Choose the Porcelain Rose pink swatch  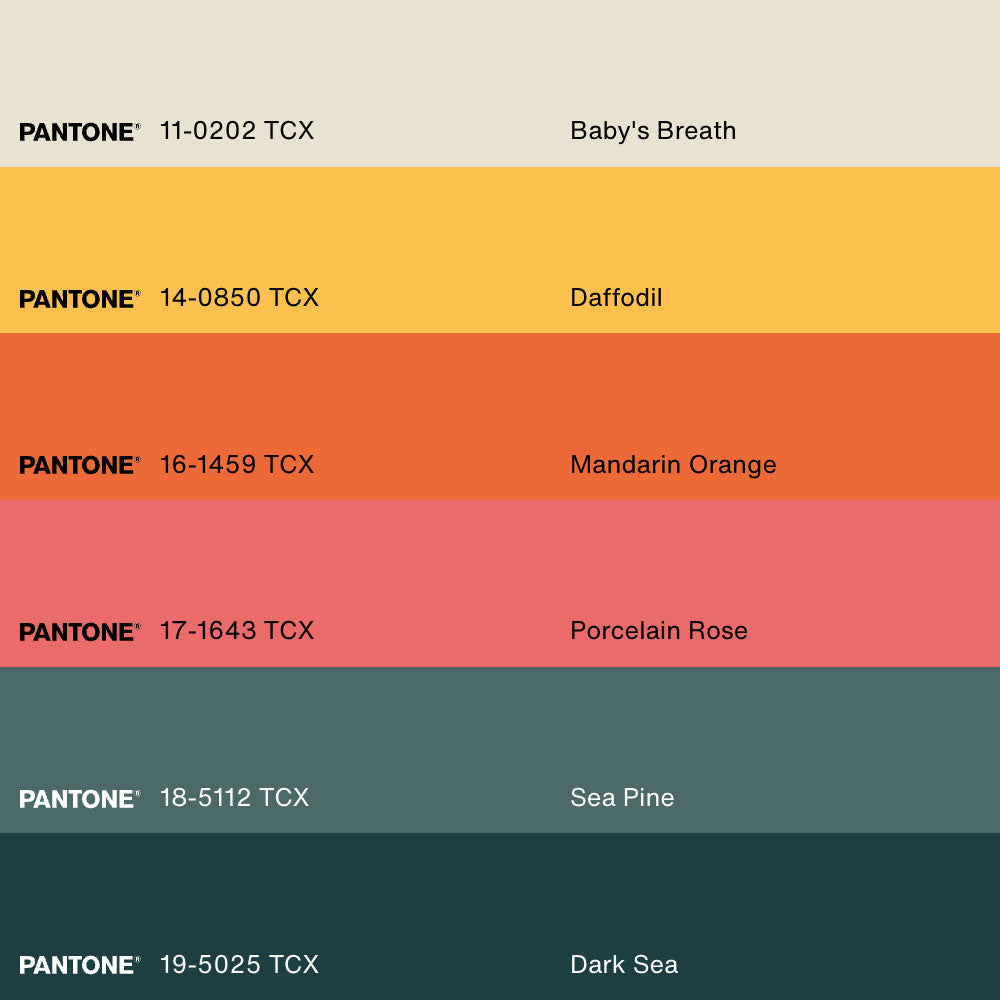(x=500, y=558)
